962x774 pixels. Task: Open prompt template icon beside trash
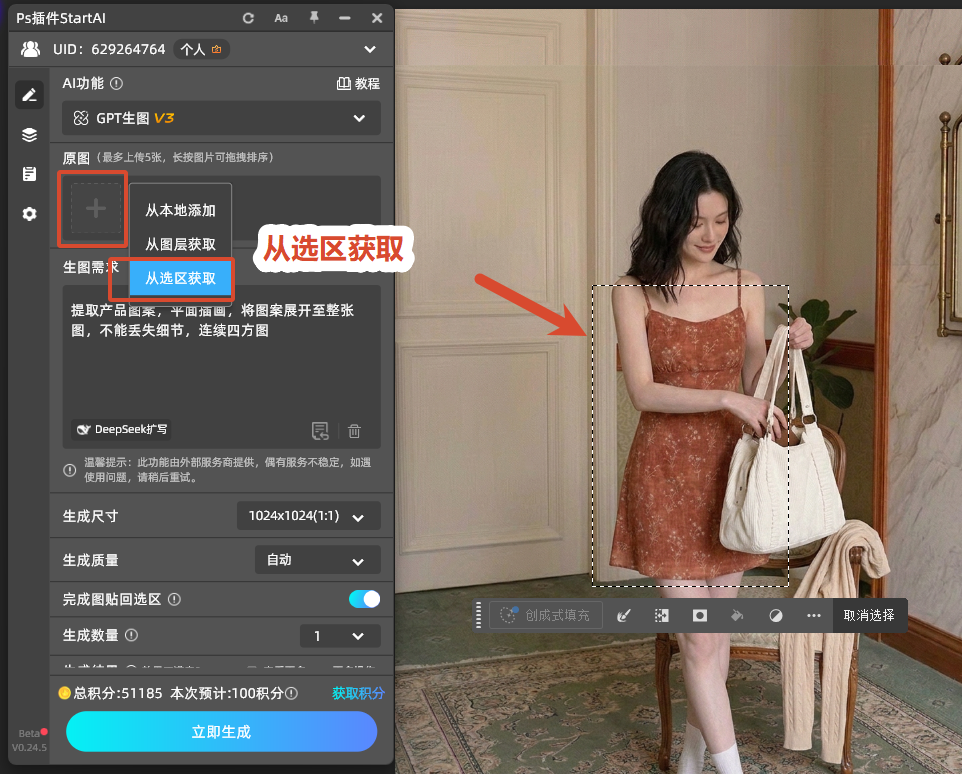pyautogui.click(x=320, y=431)
